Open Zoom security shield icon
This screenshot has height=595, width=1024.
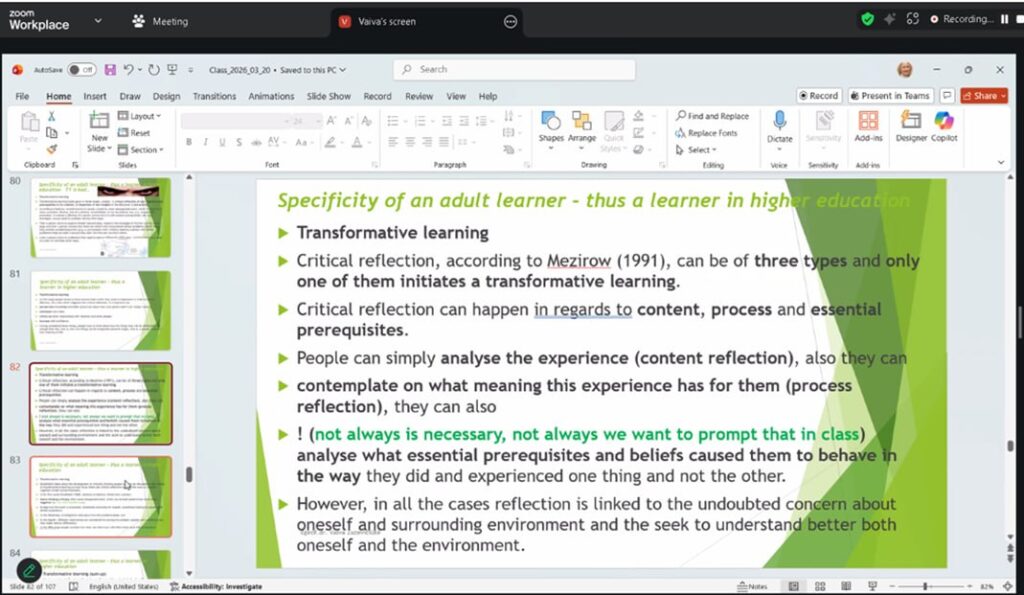(867, 19)
